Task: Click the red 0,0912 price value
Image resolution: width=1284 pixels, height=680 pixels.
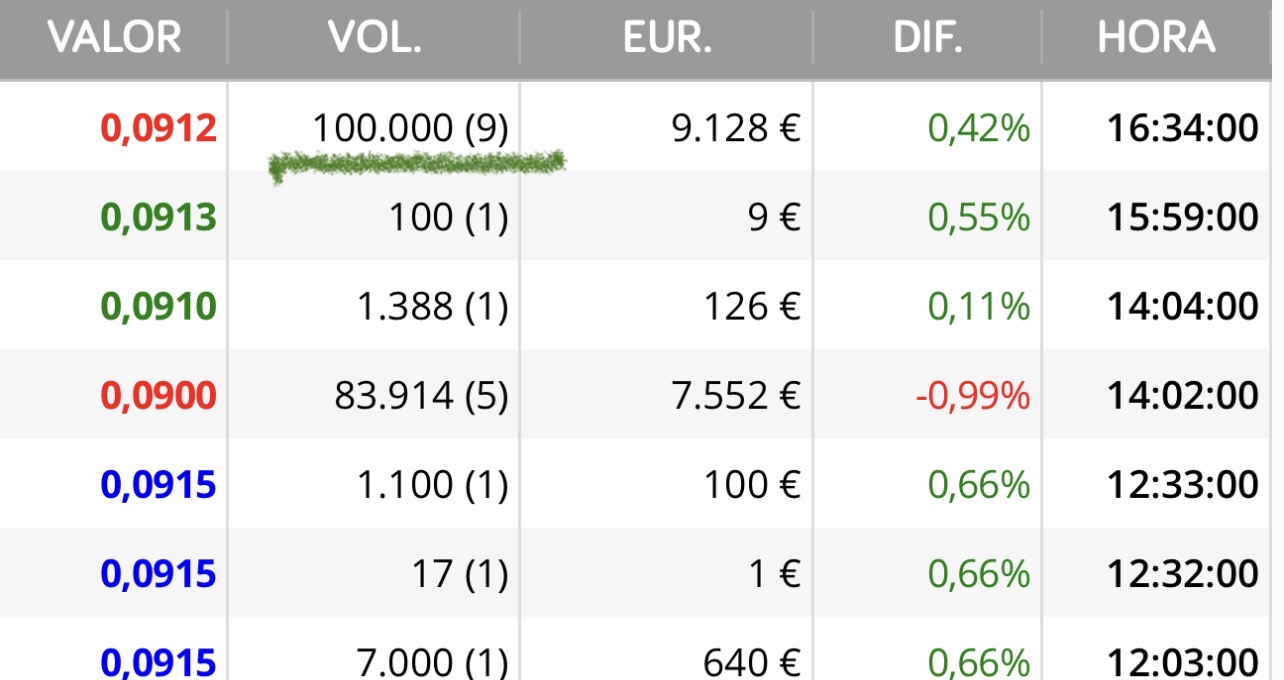Action: click(159, 129)
